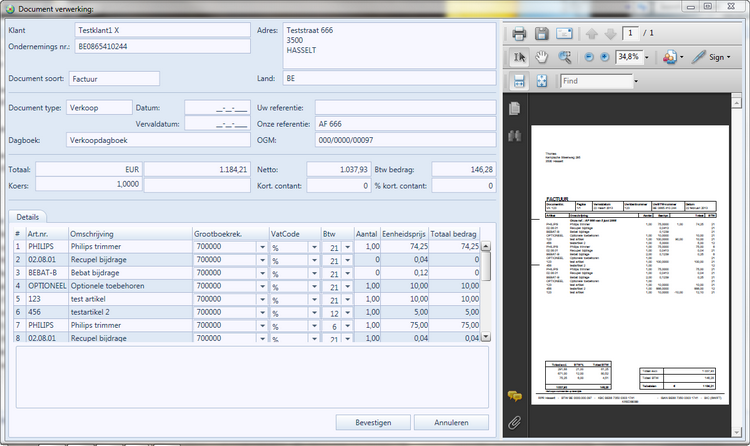Open the comments panel speech bubble icon

click(x=515, y=396)
